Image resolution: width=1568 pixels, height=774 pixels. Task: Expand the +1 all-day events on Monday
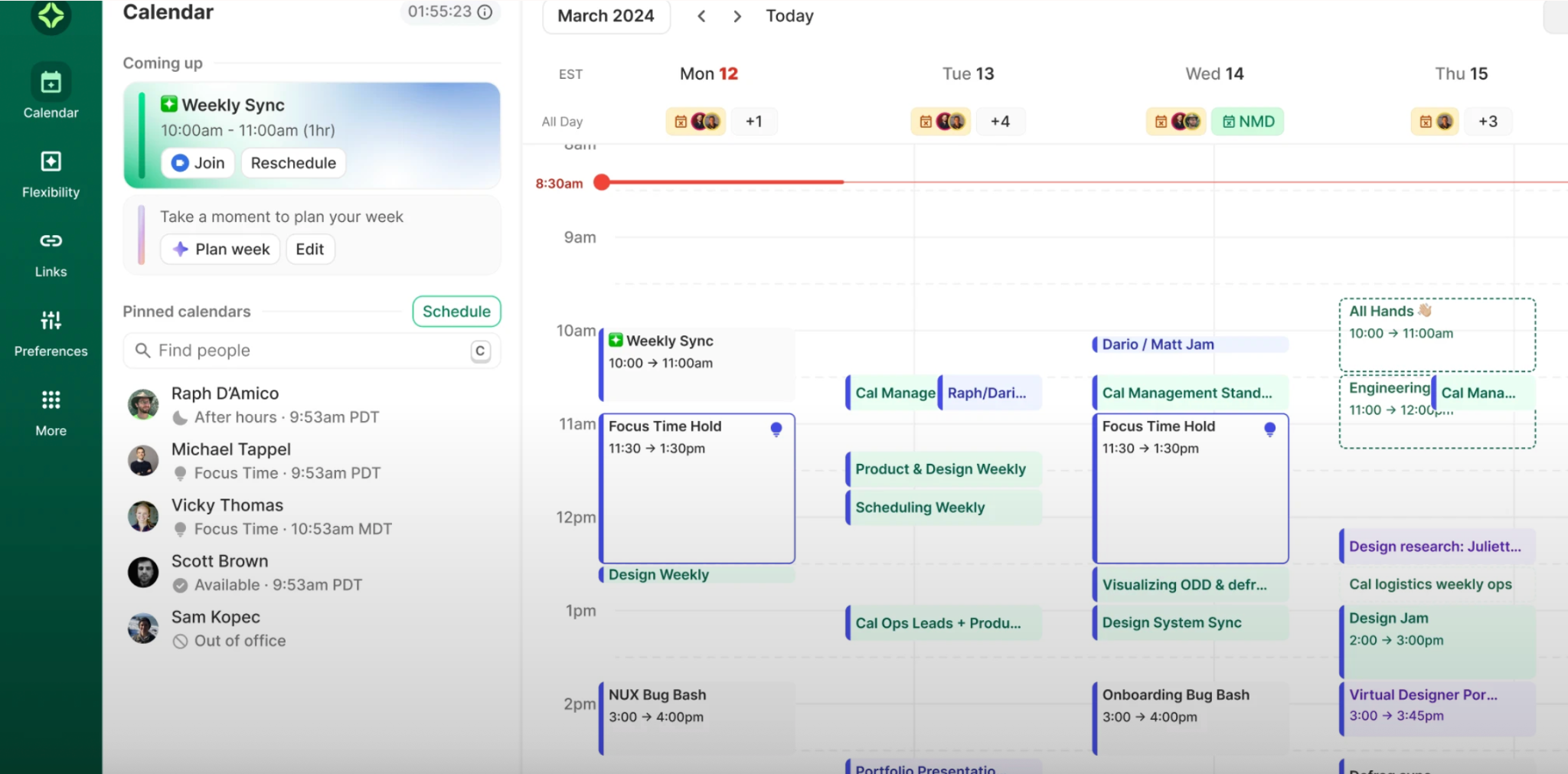pos(753,122)
